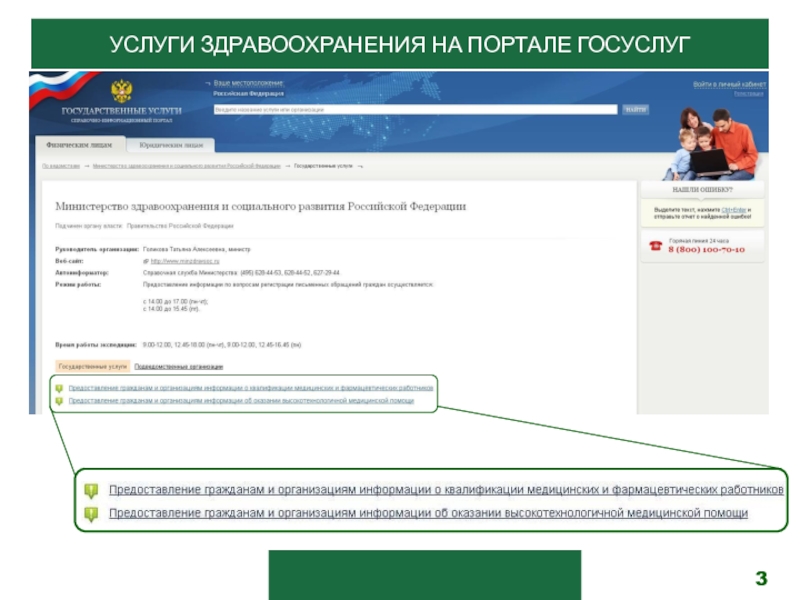The image size is (800, 600).
Task: Click the green bullet icon beside the medical qualification link
Action: click(59, 389)
